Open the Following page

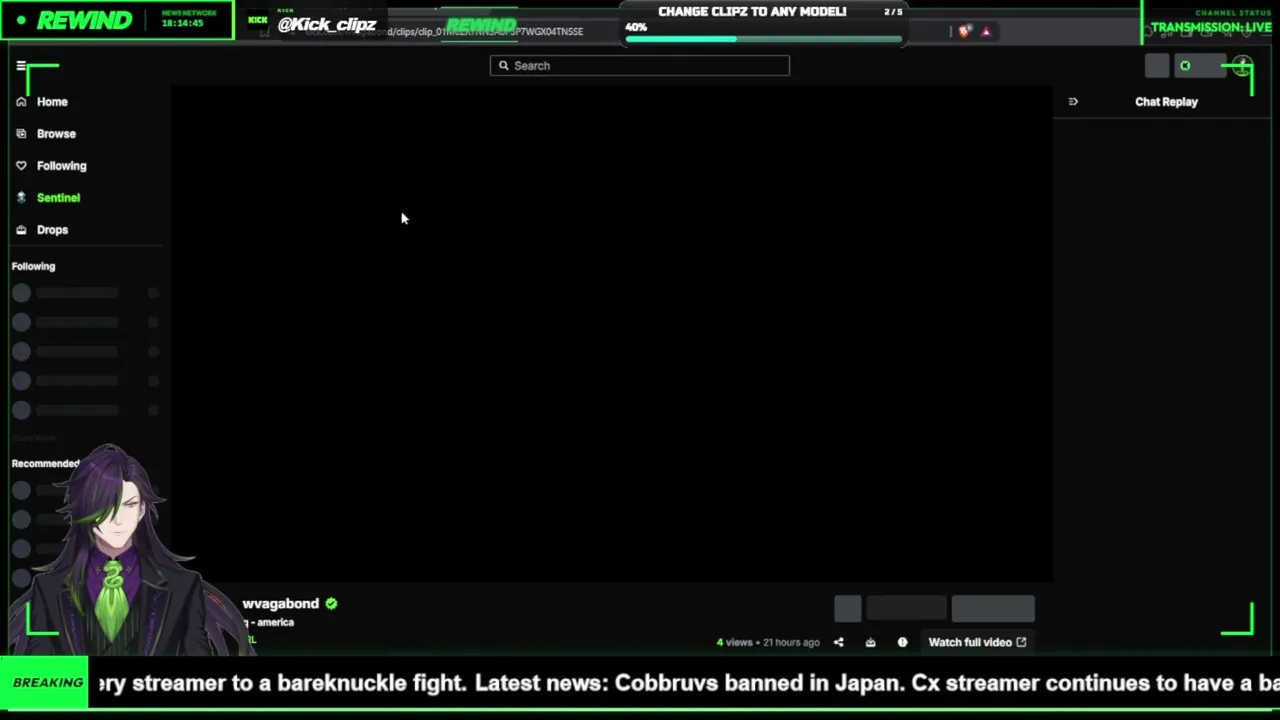[62, 166]
